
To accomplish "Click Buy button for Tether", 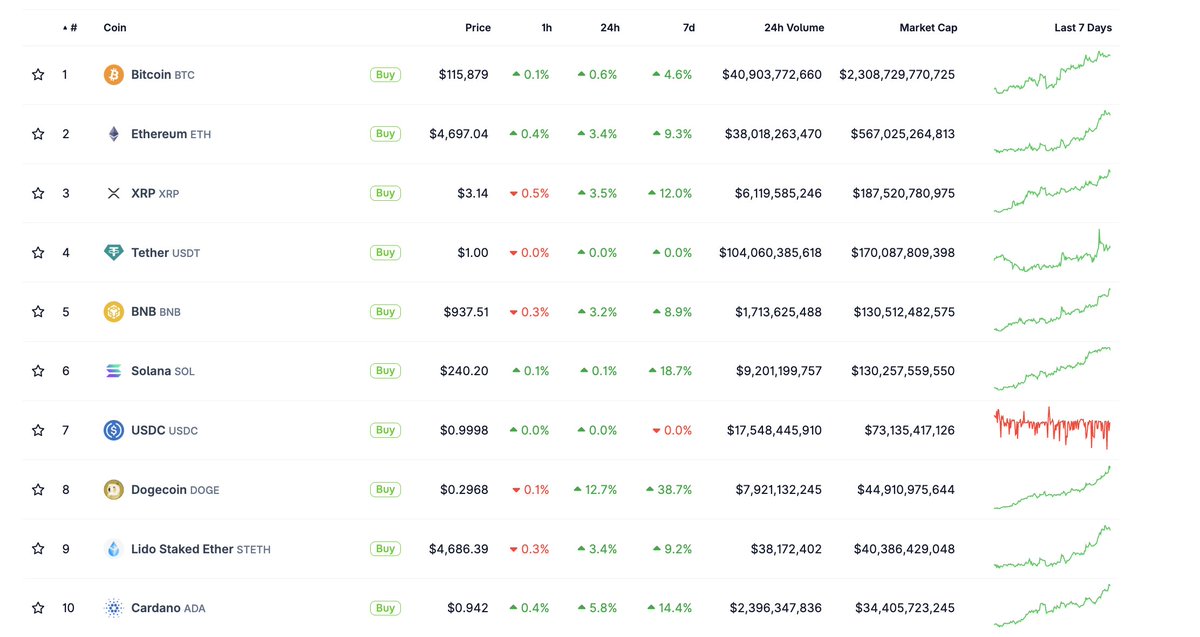I will click(x=385, y=253).
